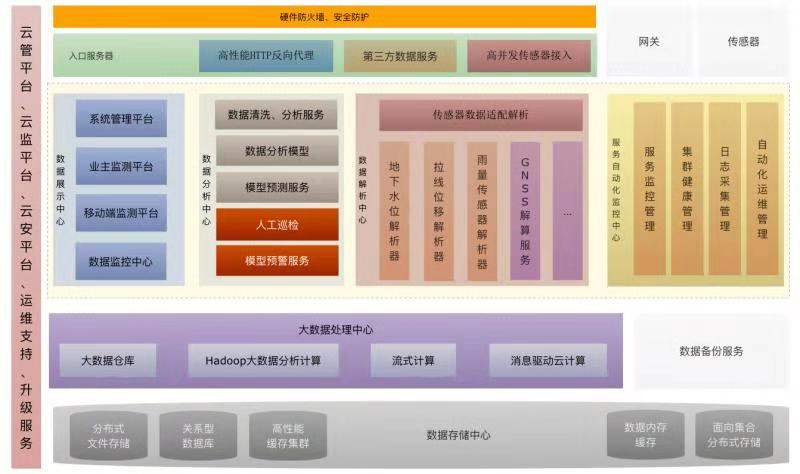Screen dimensions: 800x474
Task: Click the 硬件防火墙、安全防护 orange bar
Action: coord(324,17)
